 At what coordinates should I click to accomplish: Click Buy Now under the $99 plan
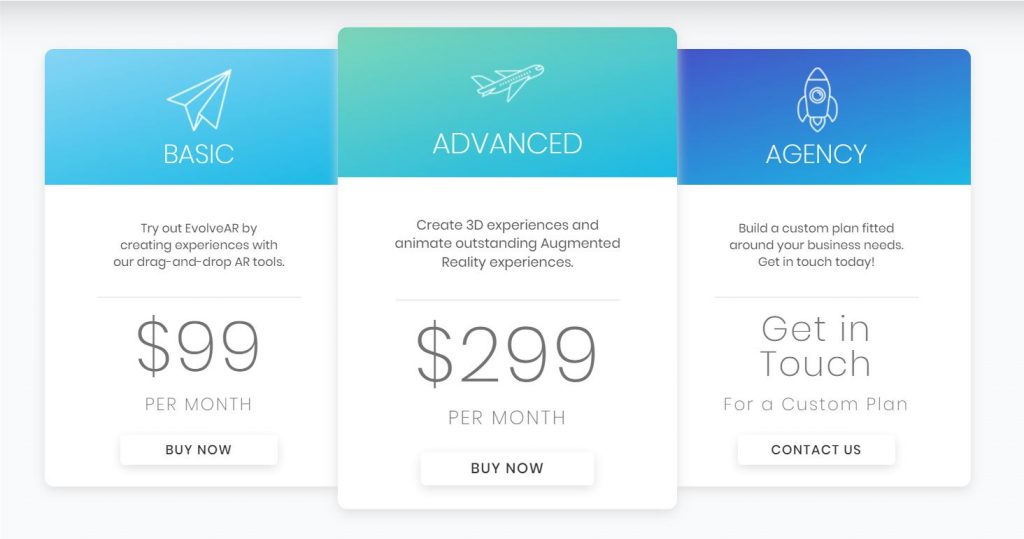(199, 449)
